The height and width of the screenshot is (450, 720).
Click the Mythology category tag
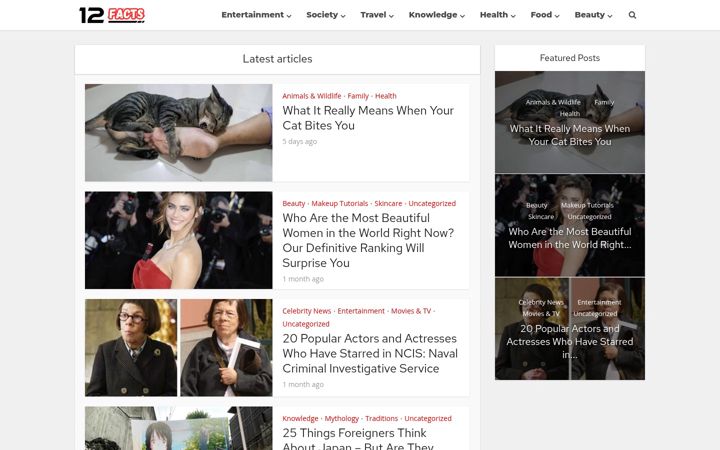(x=342, y=418)
